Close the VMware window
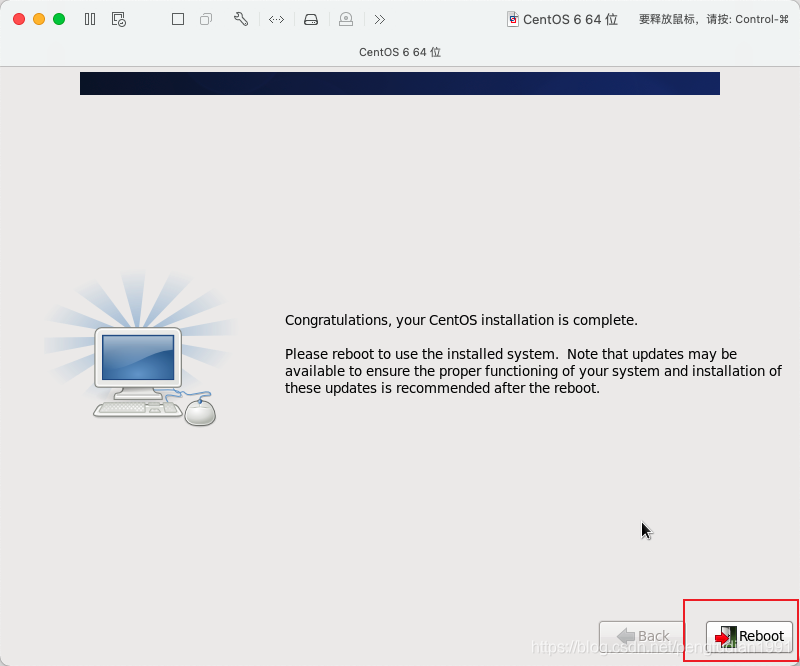This screenshot has height=666, width=800. click(19, 19)
